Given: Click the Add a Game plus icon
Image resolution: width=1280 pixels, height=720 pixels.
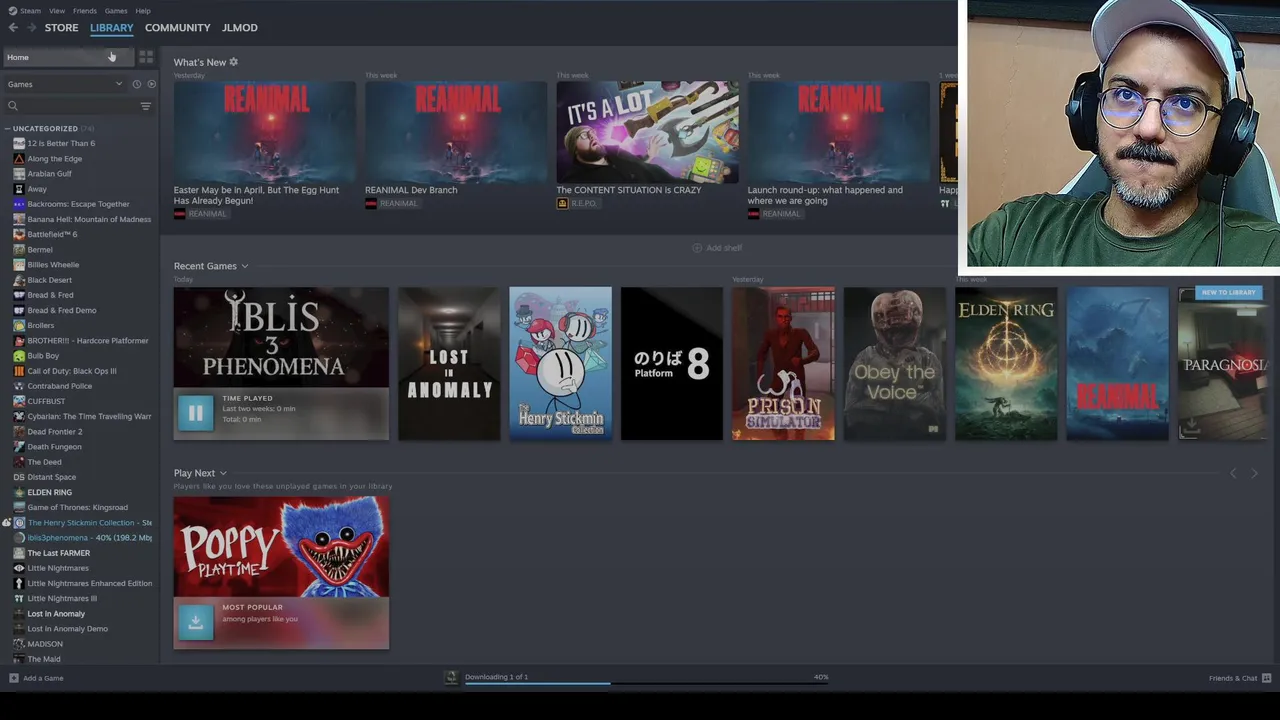Looking at the screenshot, I should [13, 678].
